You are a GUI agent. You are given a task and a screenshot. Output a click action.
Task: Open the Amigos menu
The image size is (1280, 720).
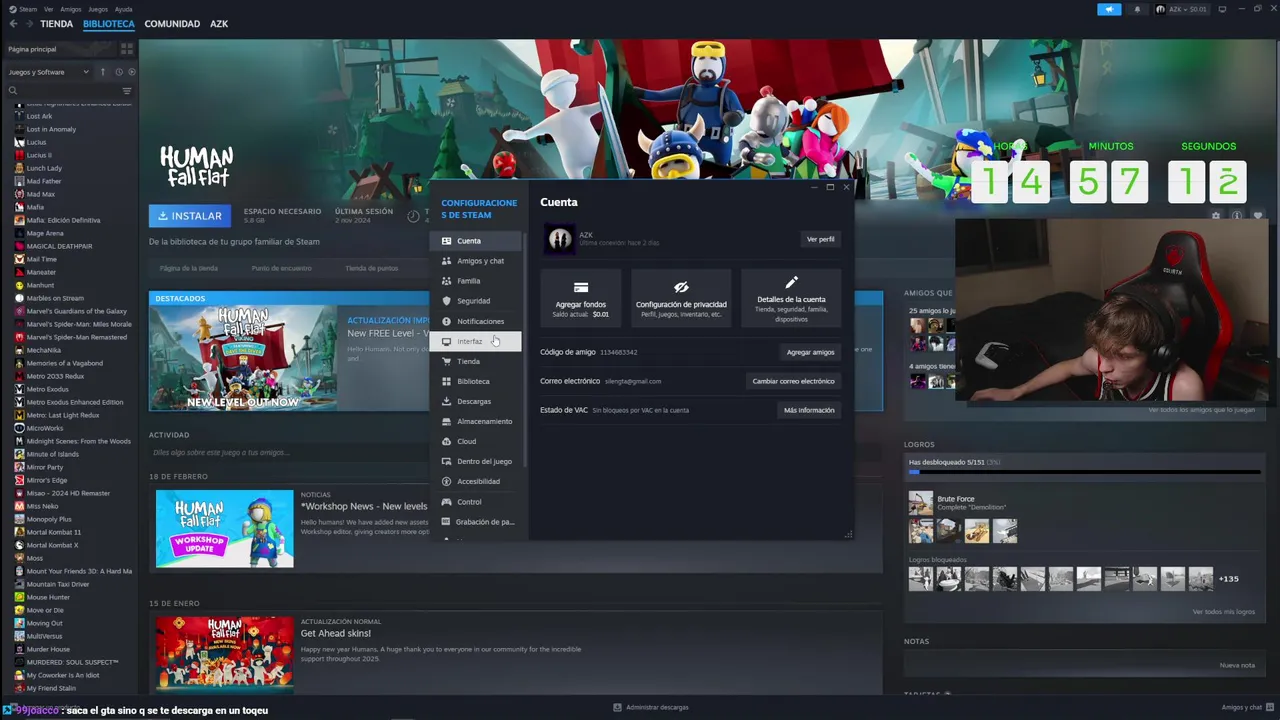(x=70, y=9)
